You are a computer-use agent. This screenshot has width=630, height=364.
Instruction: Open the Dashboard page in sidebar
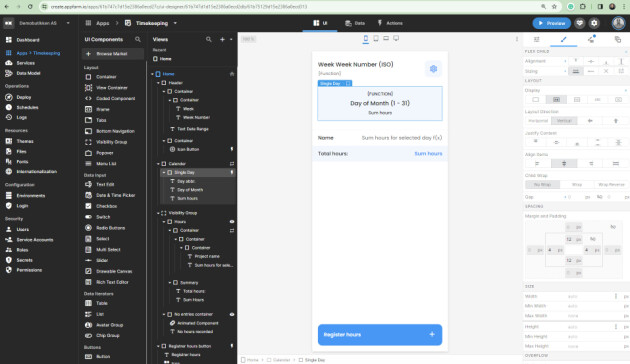pos(27,40)
